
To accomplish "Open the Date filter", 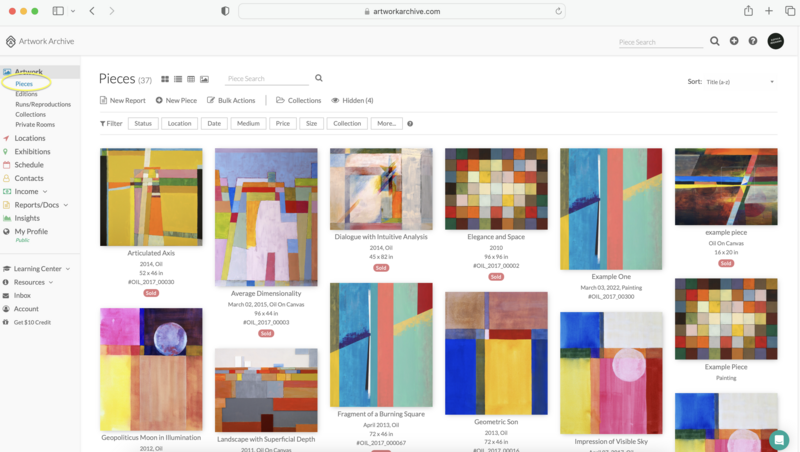I will (214, 123).
